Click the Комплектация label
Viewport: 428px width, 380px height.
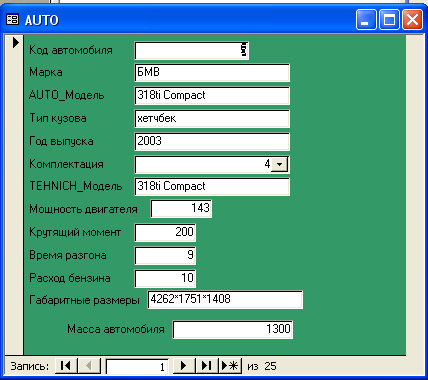pos(66,164)
